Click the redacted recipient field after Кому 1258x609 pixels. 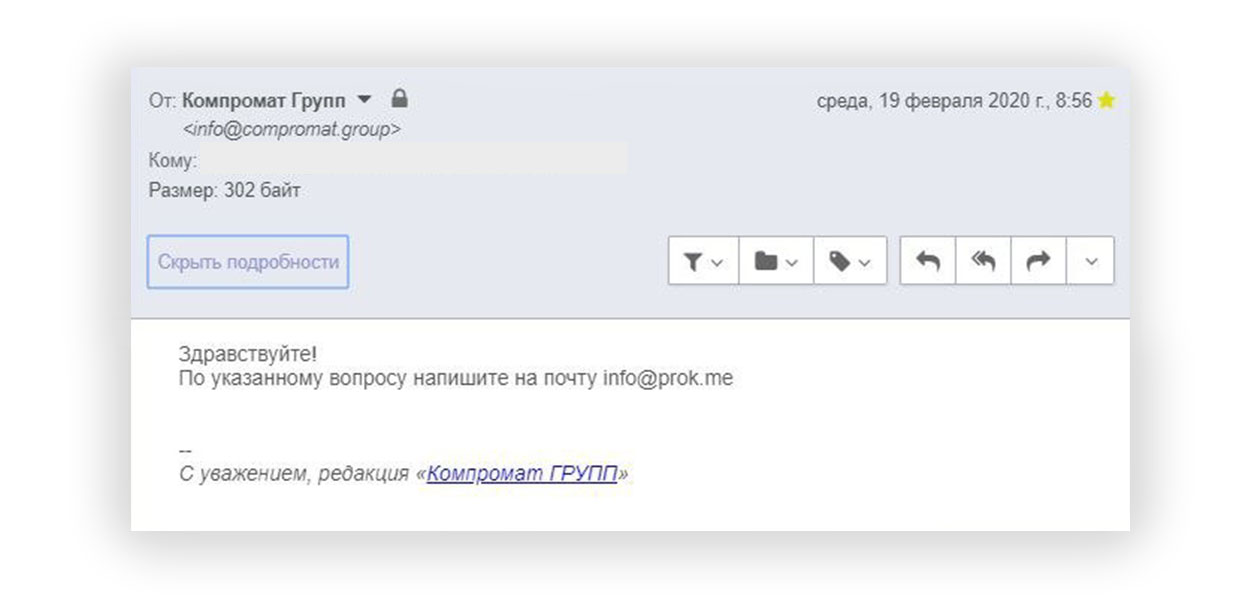click(415, 160)
